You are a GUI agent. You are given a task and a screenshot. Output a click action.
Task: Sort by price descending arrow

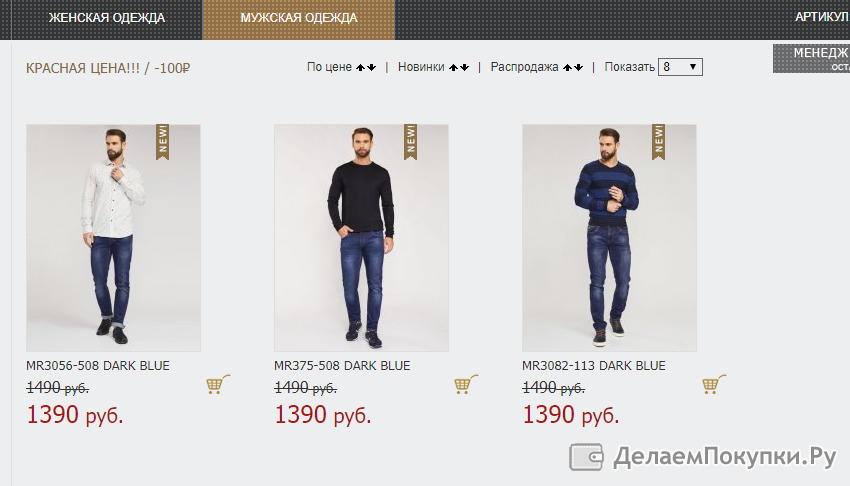tap(371, 67)
